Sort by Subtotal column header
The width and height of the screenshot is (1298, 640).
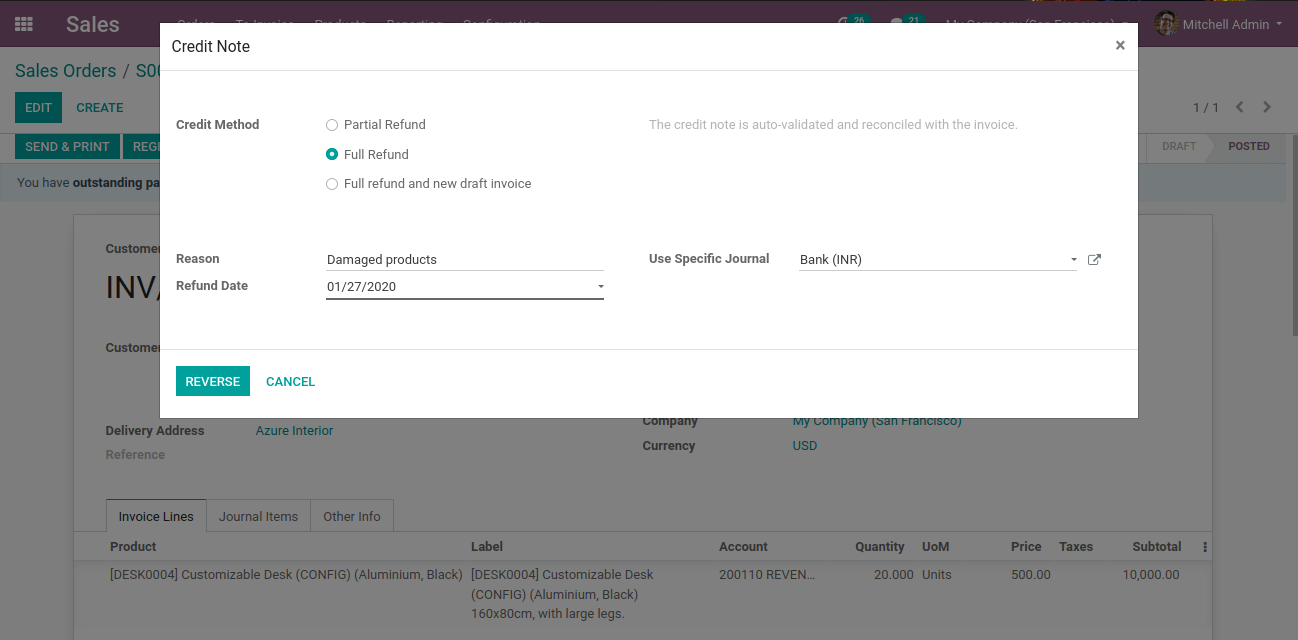[x=1157, y=547]
